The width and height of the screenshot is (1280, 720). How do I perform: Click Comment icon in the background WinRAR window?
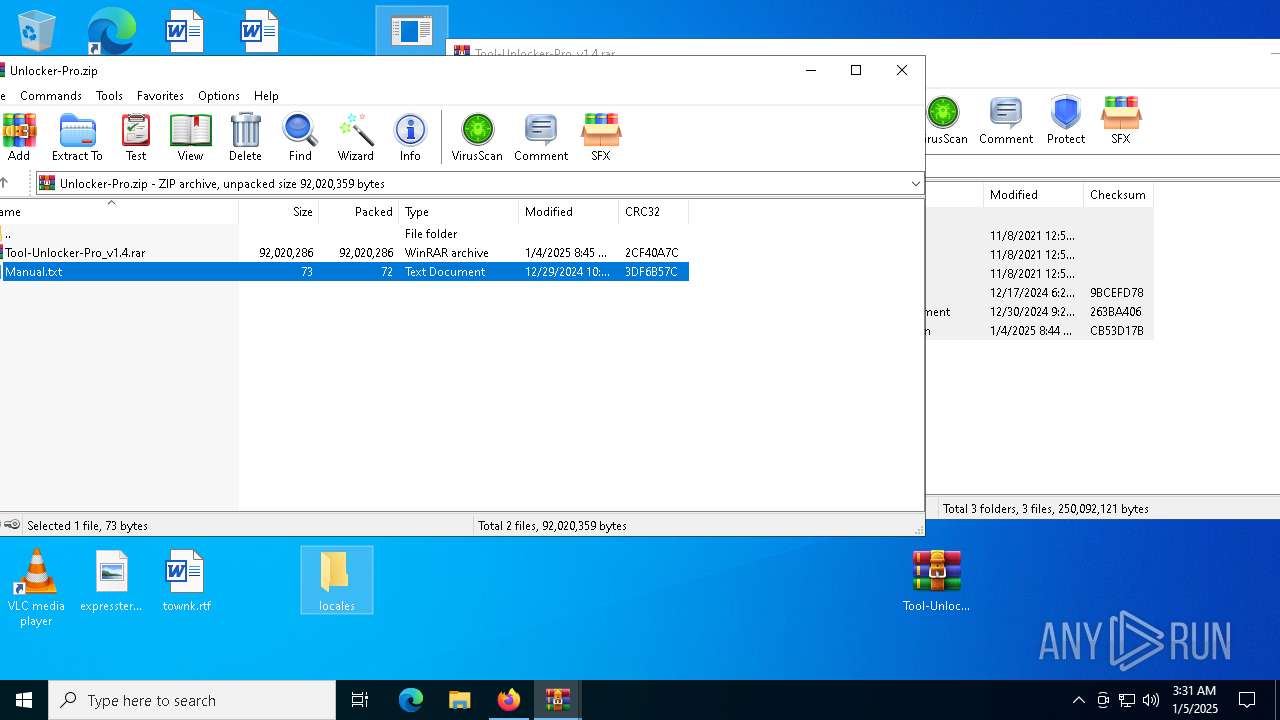point(1006,121)
